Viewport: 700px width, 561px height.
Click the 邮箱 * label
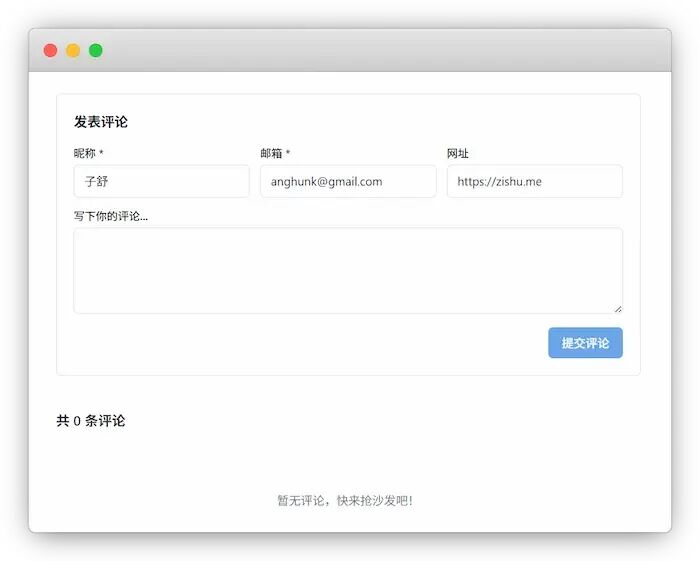tap(275, 154)
